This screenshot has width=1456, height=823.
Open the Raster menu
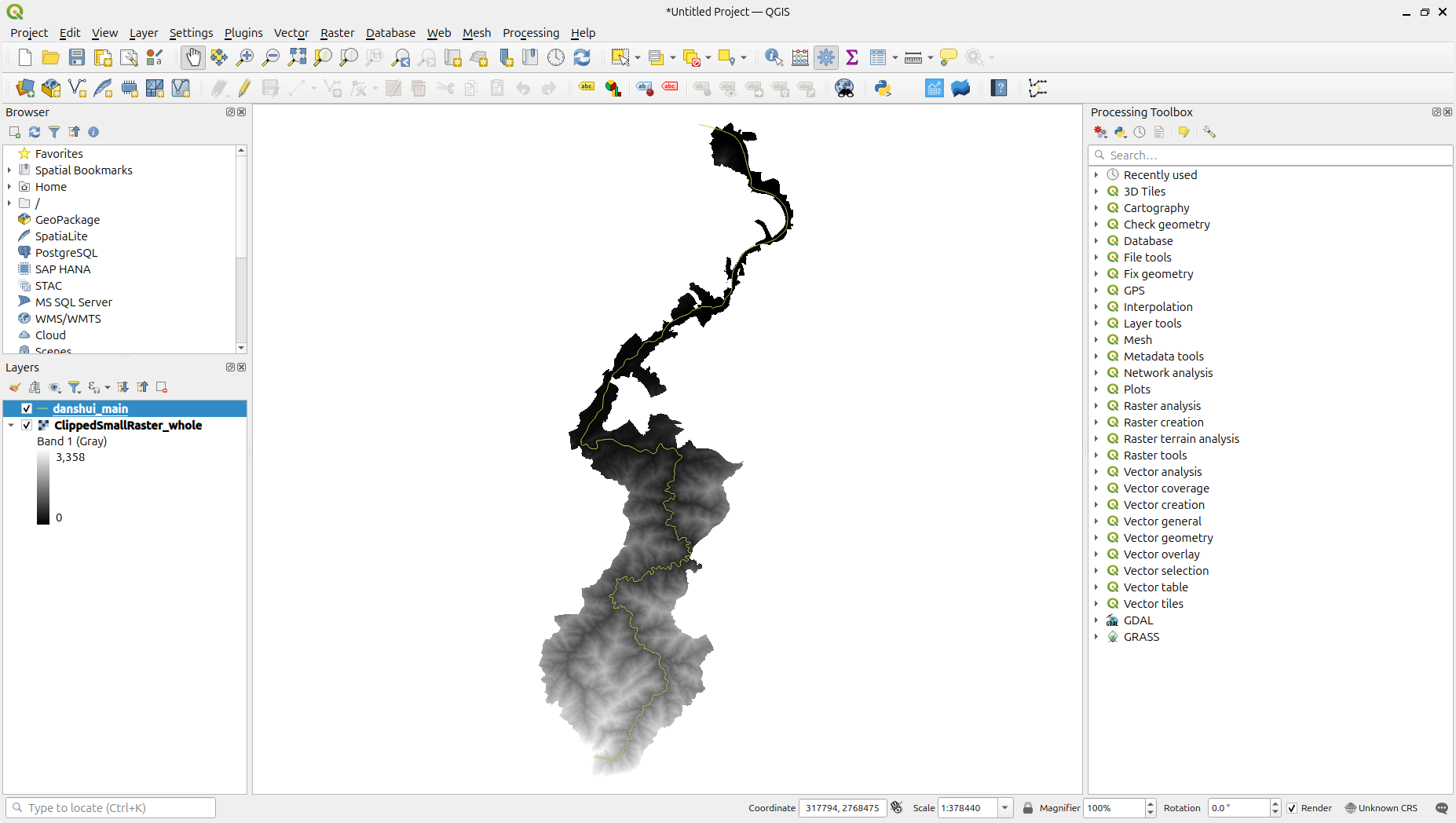(x=337, y=33)
